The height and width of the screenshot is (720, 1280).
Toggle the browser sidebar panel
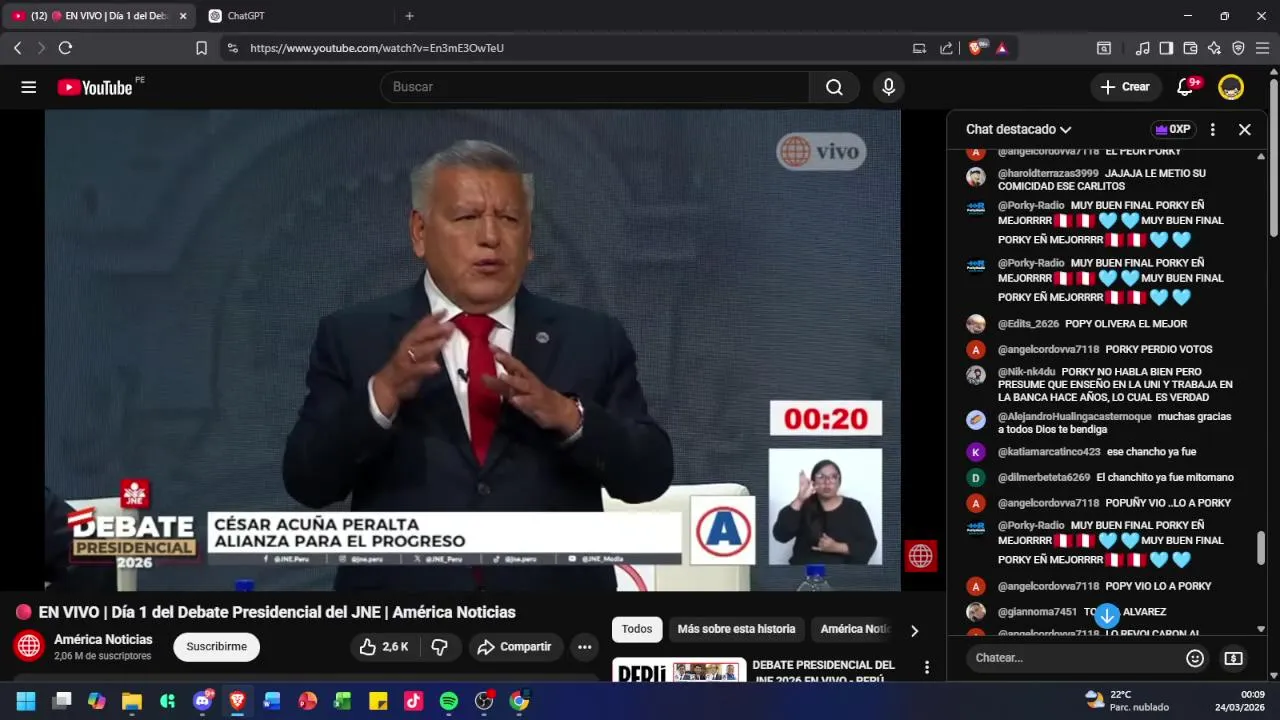point(1166,48)
